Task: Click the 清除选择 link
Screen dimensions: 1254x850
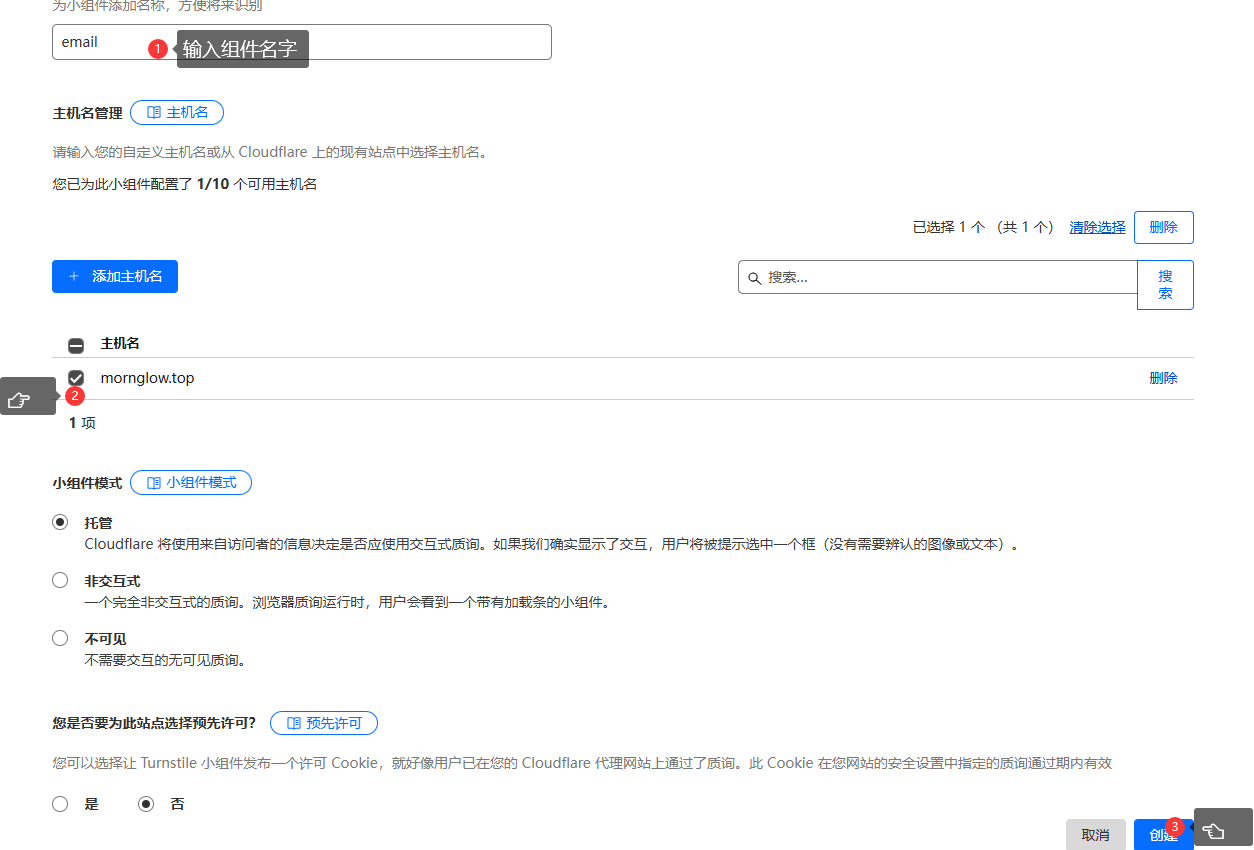Action: click(x=1097, y=227)
